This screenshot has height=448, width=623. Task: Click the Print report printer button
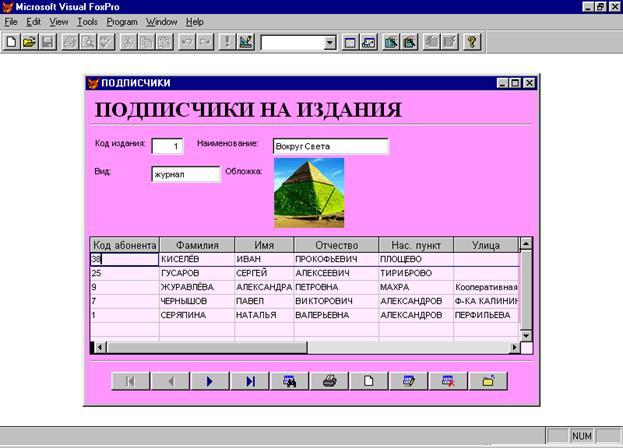pyautogui.click(x=329, y=381)
